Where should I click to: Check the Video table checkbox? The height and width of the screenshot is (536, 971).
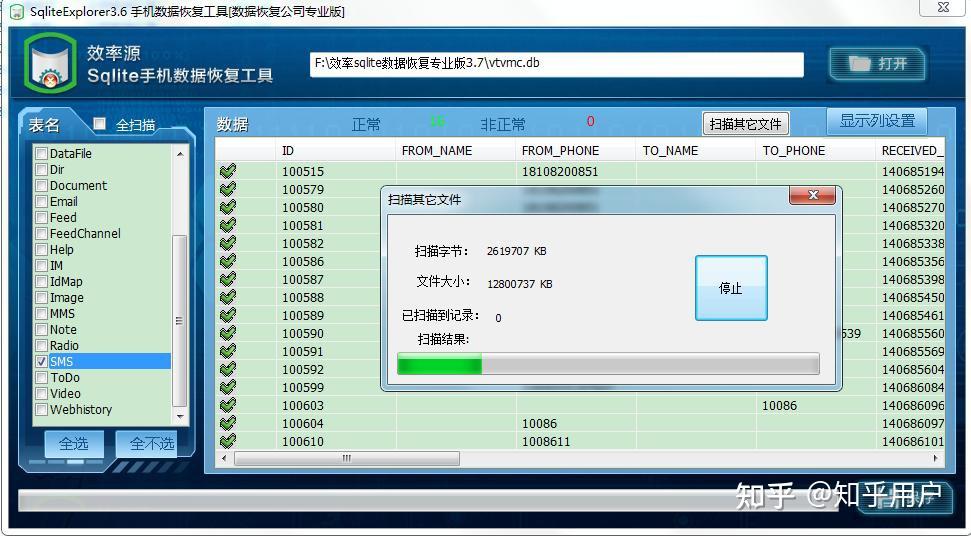(x=41, y=393)
